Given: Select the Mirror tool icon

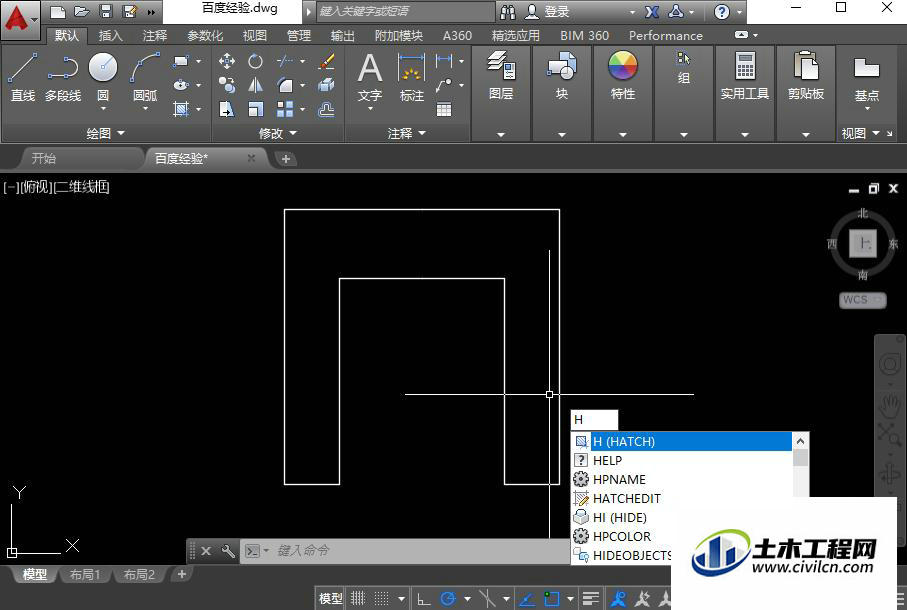Looking at the screenshot, I should (x=255, y=85).
